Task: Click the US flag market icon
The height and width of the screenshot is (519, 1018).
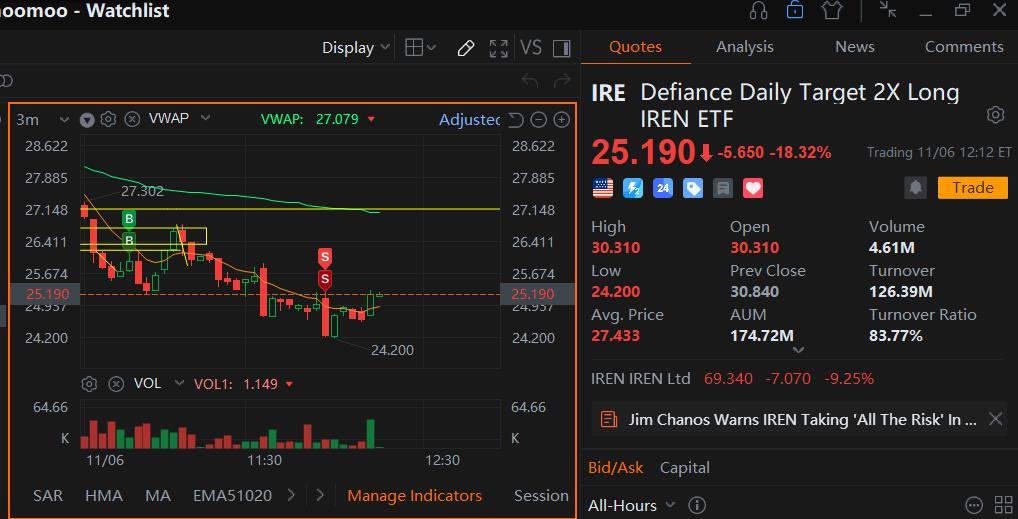Action: click(602, 188)
